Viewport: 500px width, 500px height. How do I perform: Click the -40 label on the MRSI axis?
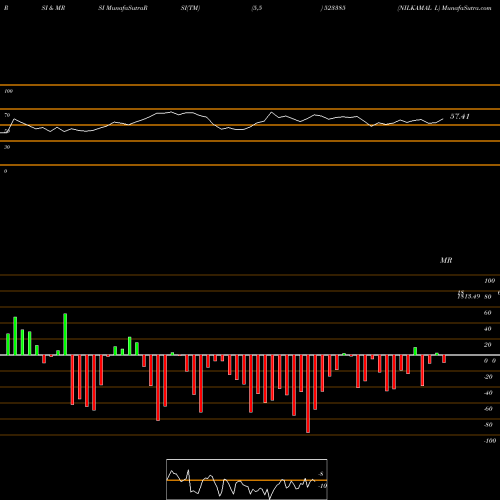pyautogui.click(x=488, y=393)
